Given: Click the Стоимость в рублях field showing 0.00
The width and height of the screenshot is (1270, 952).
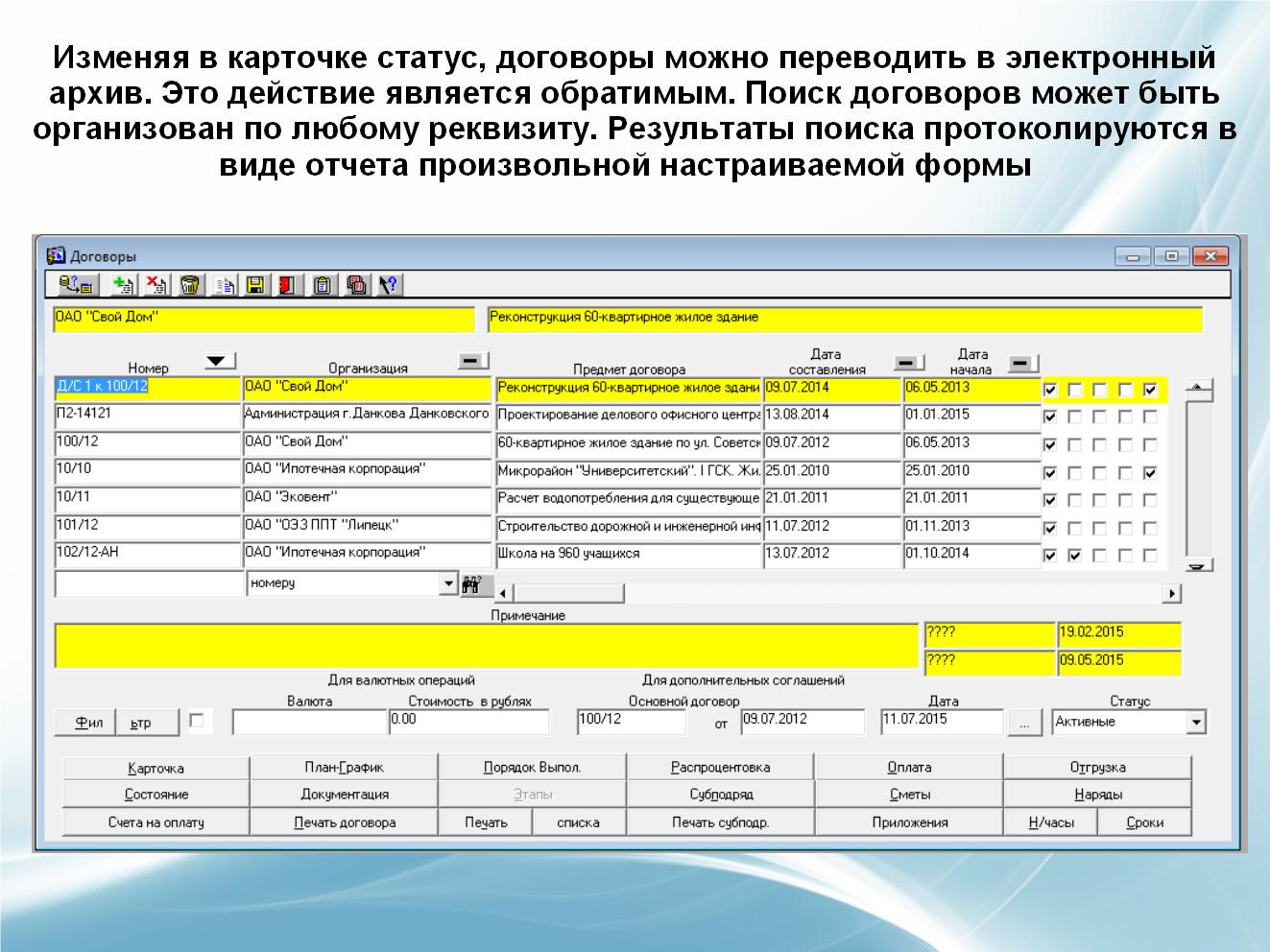Looking at the screenshot, I should coord(469,722).
